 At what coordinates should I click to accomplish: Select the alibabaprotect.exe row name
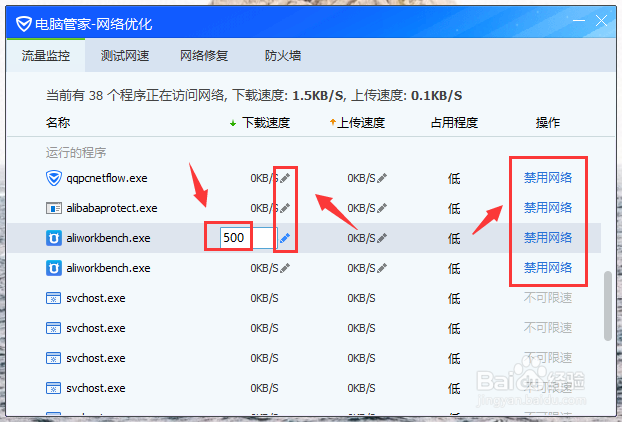click(112, 208)
